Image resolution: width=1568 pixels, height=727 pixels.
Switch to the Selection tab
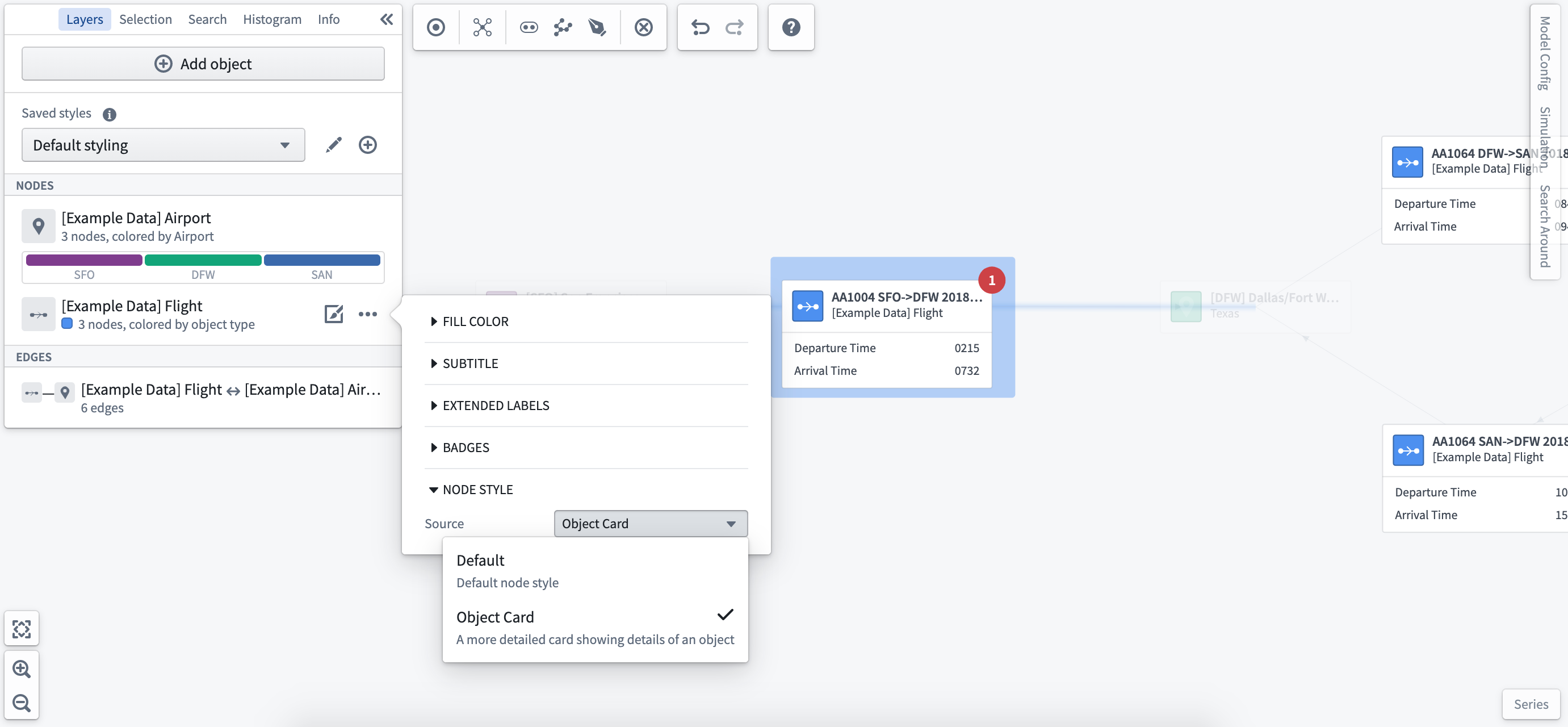tap(145, 19)
